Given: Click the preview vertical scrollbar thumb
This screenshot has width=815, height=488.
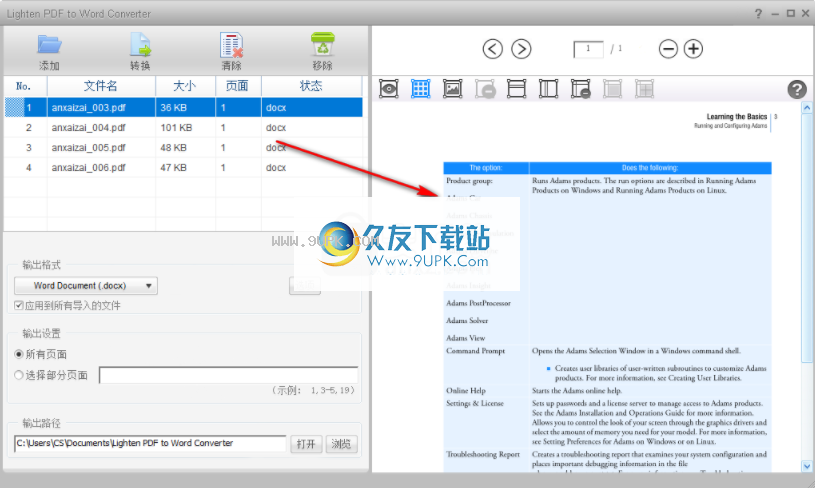Looking at the screenshot, I should click(806, 239).
